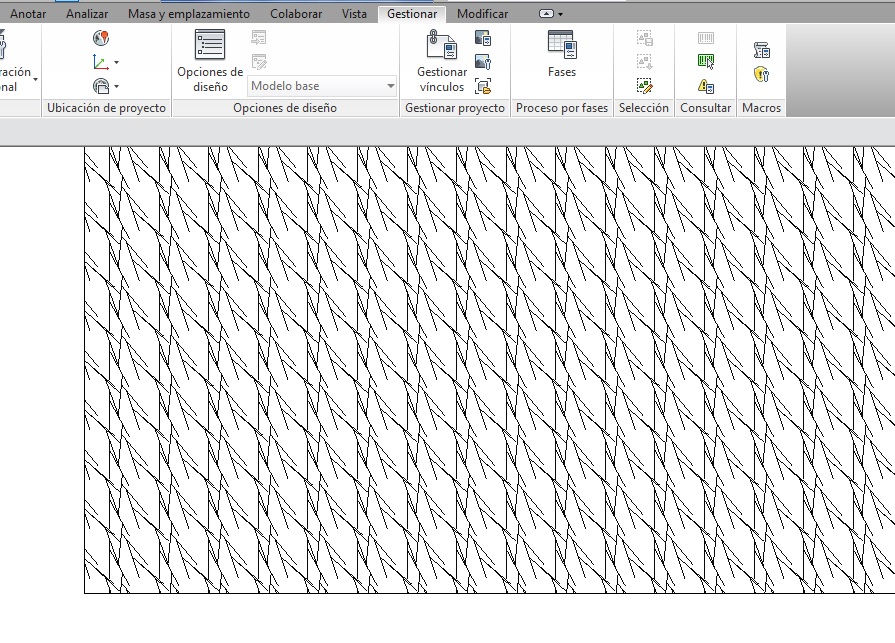Click the Starting view icon
Image resolution: width=895 pixels, height=643 pixels.
coord(483,86)
